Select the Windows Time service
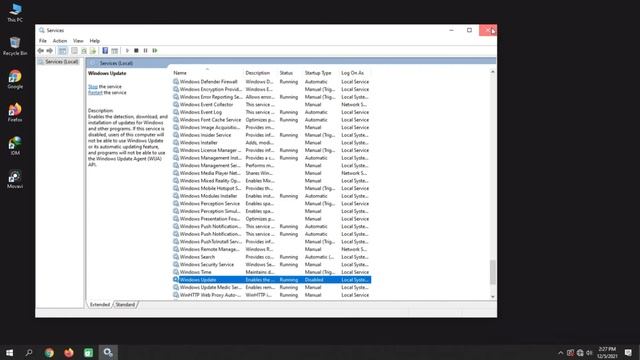The image size is (640, 360). 271,272
